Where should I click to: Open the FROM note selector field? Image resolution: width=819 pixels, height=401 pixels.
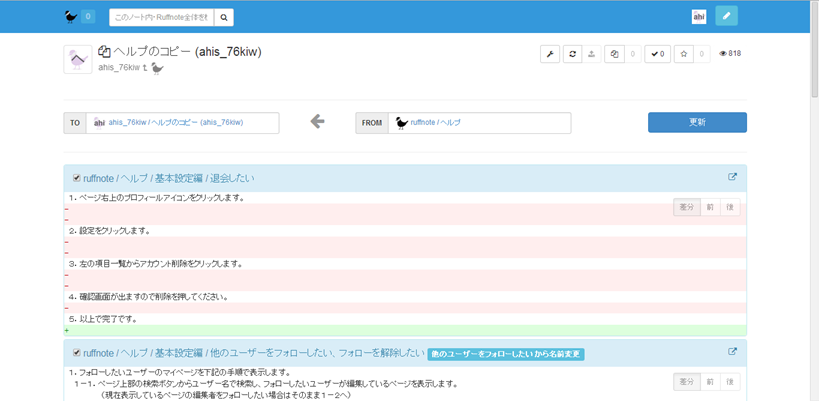click(478, 122)
